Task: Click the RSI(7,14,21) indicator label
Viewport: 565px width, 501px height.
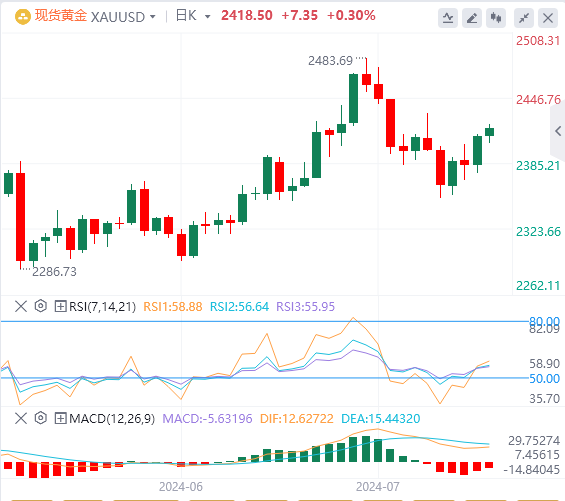Action: point(102,307)
